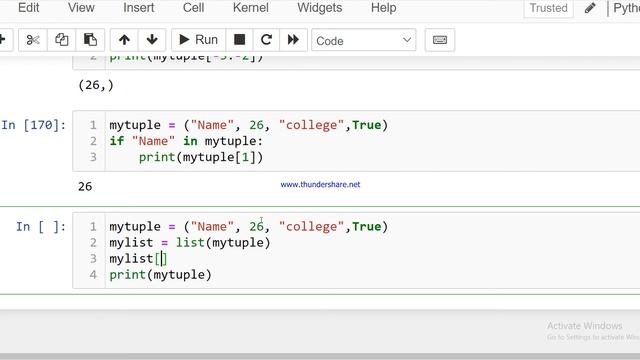640x360 pixels.
Task: Run the current cell
Action: (198, 40)
